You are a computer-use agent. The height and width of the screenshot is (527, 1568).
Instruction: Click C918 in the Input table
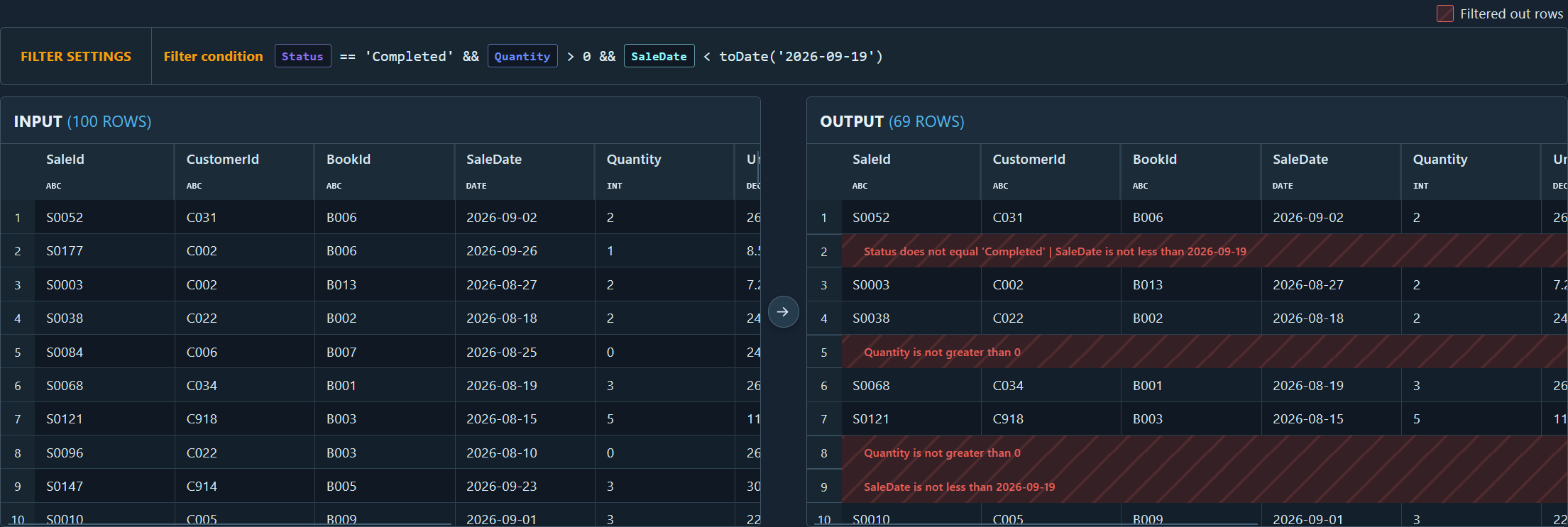(x=202, y=418)
